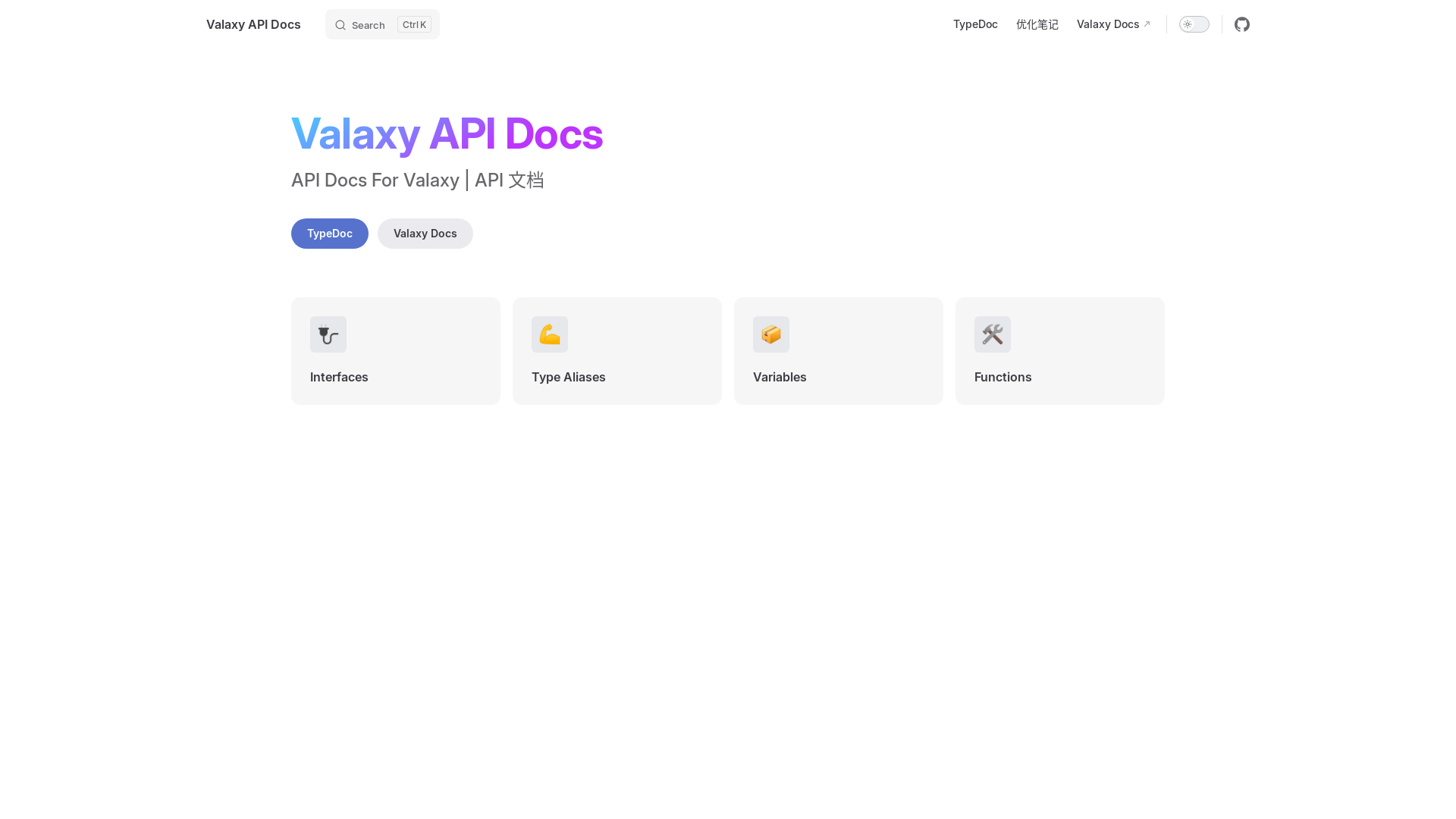Screen dimensions: 1456x819
Task: Open the Search box with Ctrl K hint
Action: 382,24
